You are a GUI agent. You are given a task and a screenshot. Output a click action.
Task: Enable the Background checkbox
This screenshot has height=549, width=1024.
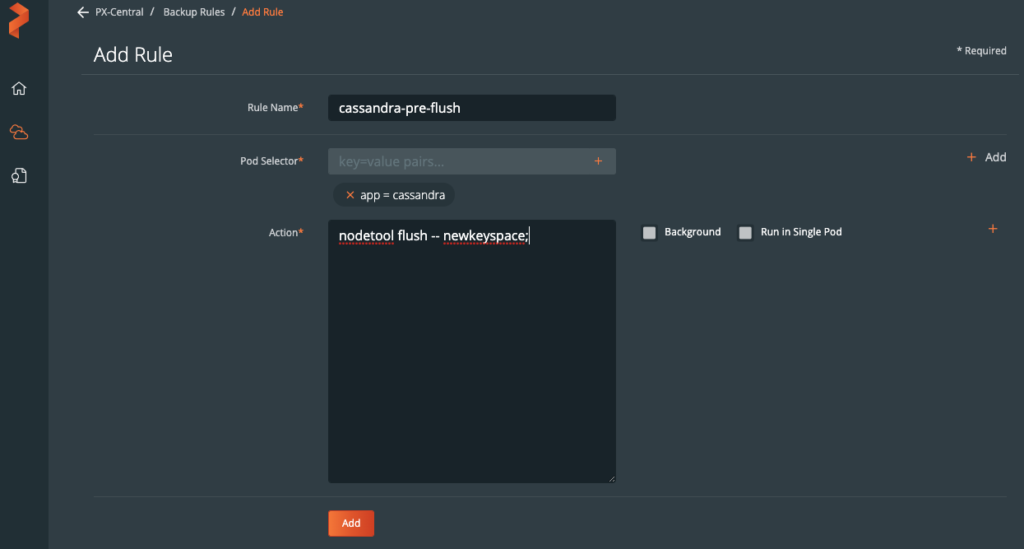coord(649,233)
